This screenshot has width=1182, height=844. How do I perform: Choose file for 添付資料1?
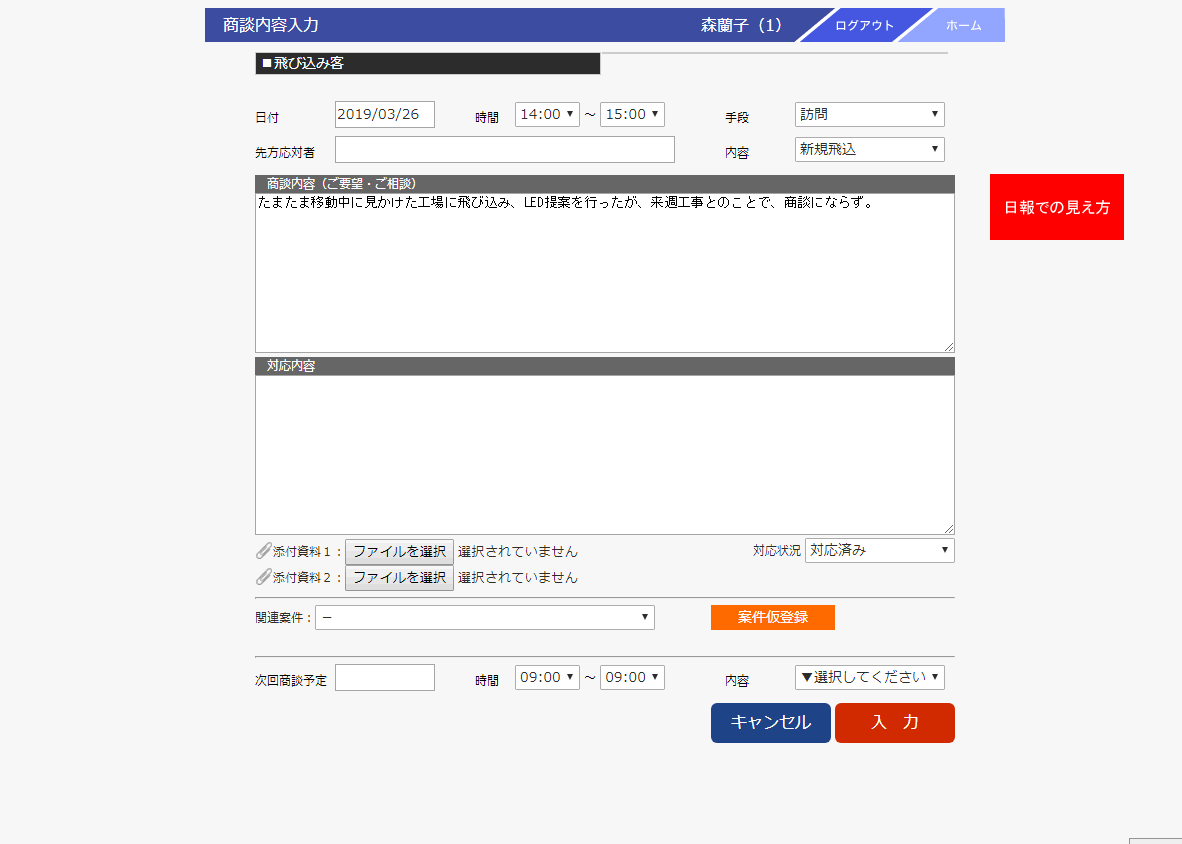399,551
